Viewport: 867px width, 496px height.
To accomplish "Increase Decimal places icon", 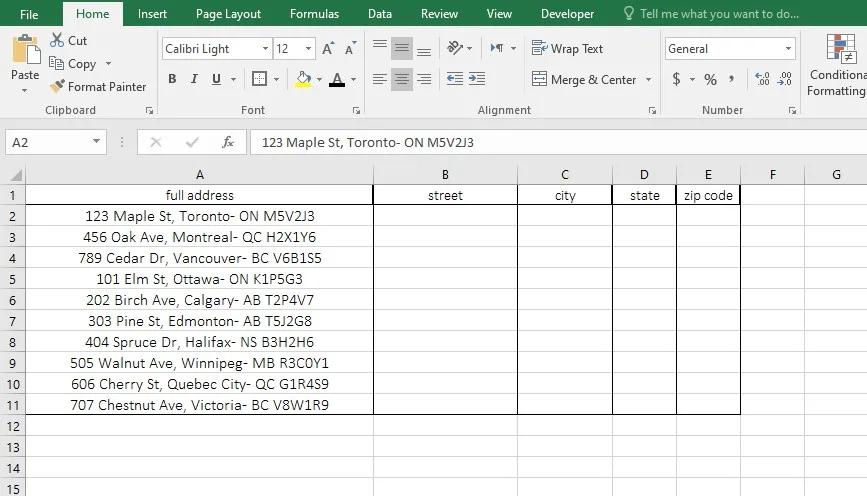I will [x=762, y=79].
